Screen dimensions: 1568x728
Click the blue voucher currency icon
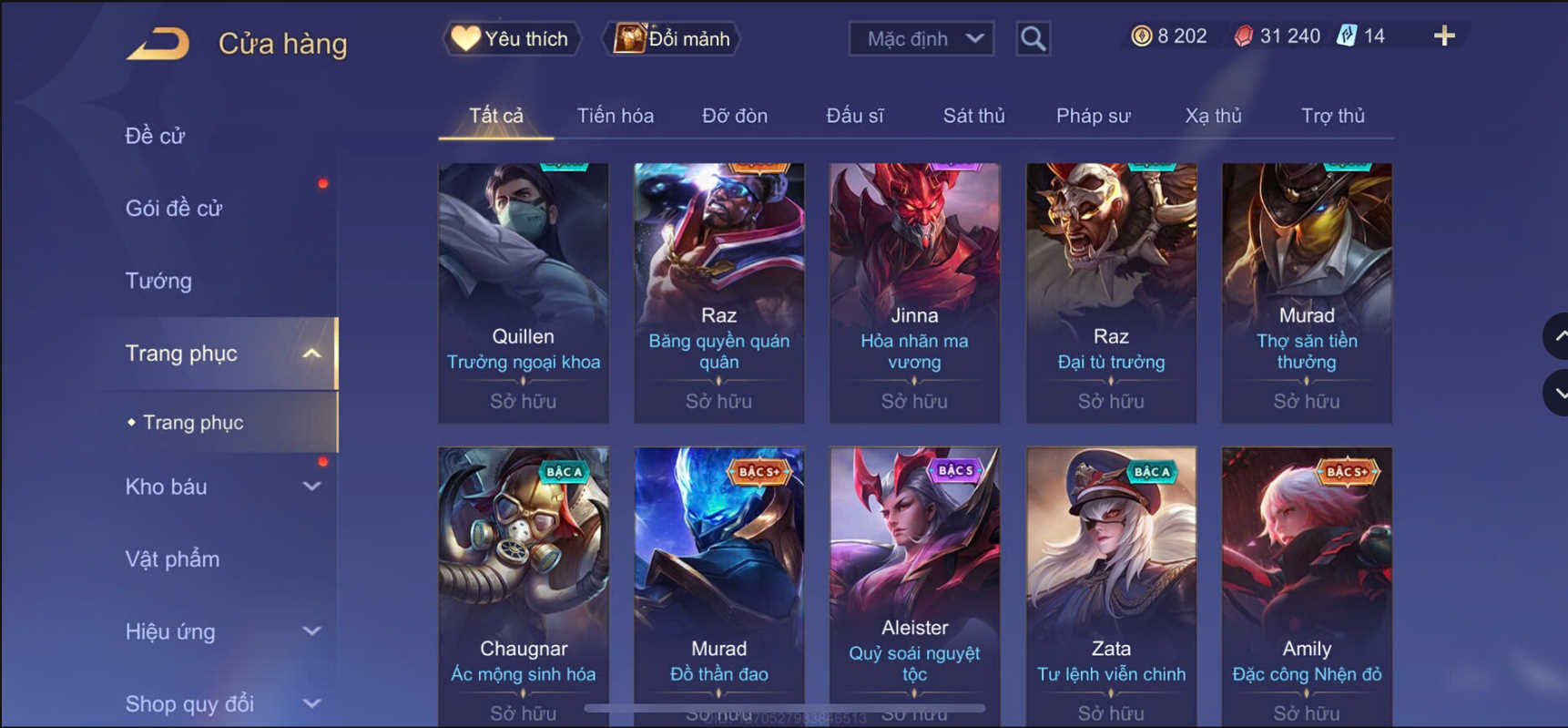point(1346,36)
